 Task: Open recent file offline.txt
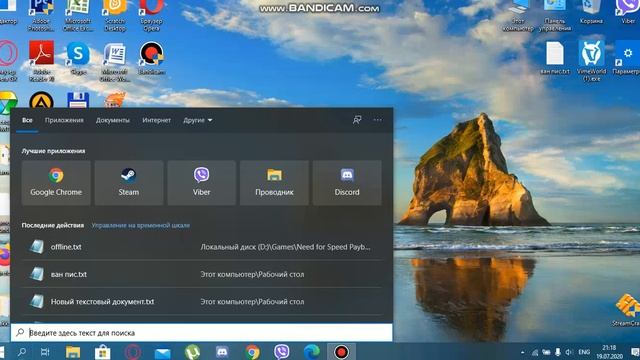pos(202,247)
